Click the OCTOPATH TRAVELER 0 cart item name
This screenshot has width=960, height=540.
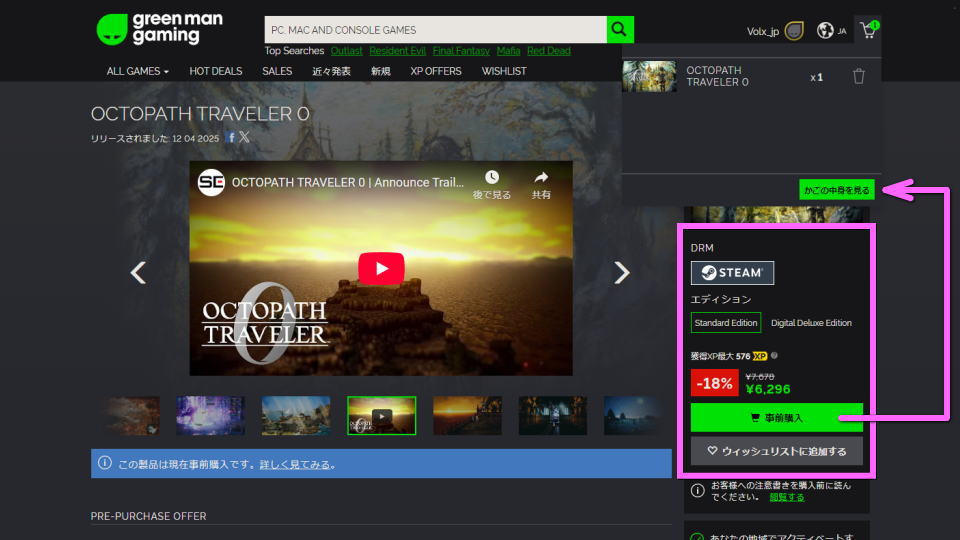717,76
